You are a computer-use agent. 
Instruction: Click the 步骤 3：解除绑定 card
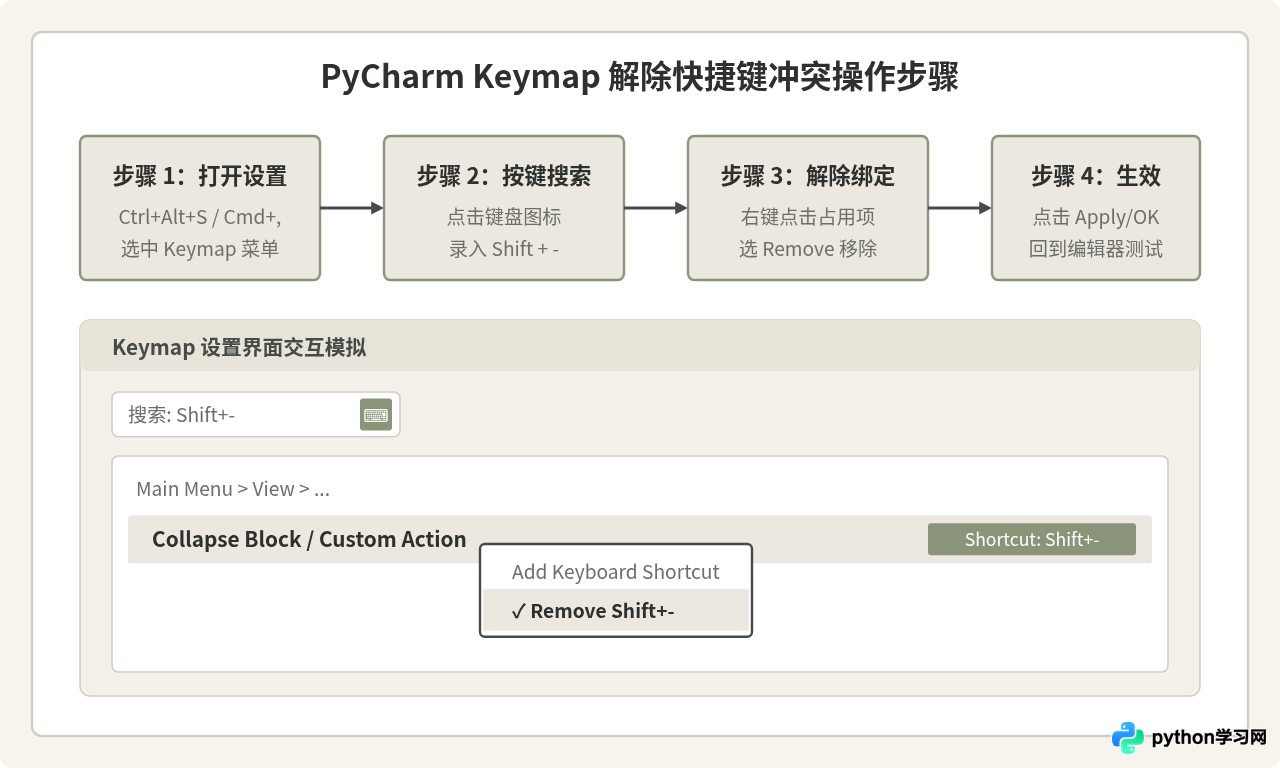pyautogui.click(x=808, y=208)
